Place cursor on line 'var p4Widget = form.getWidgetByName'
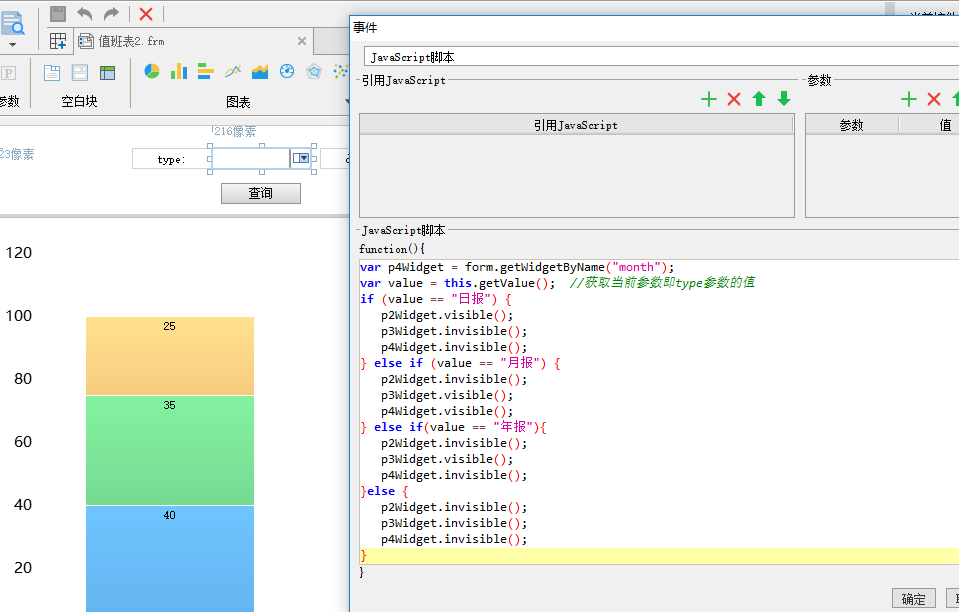The width and height of the screenshot is (959, 612). pos(517,267)
